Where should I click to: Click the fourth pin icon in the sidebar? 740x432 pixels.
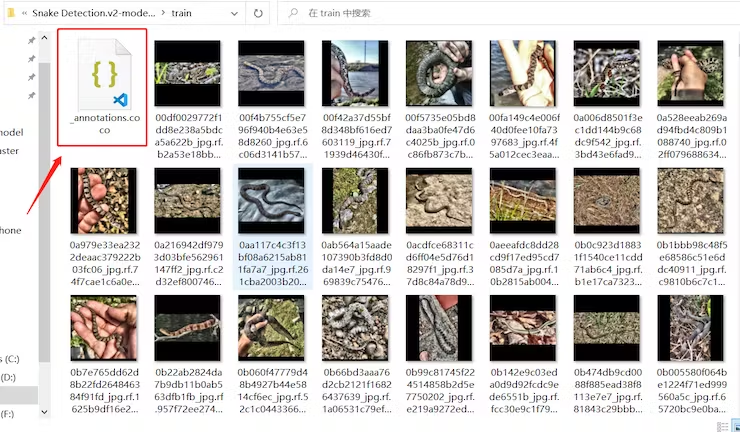point(31,95)
